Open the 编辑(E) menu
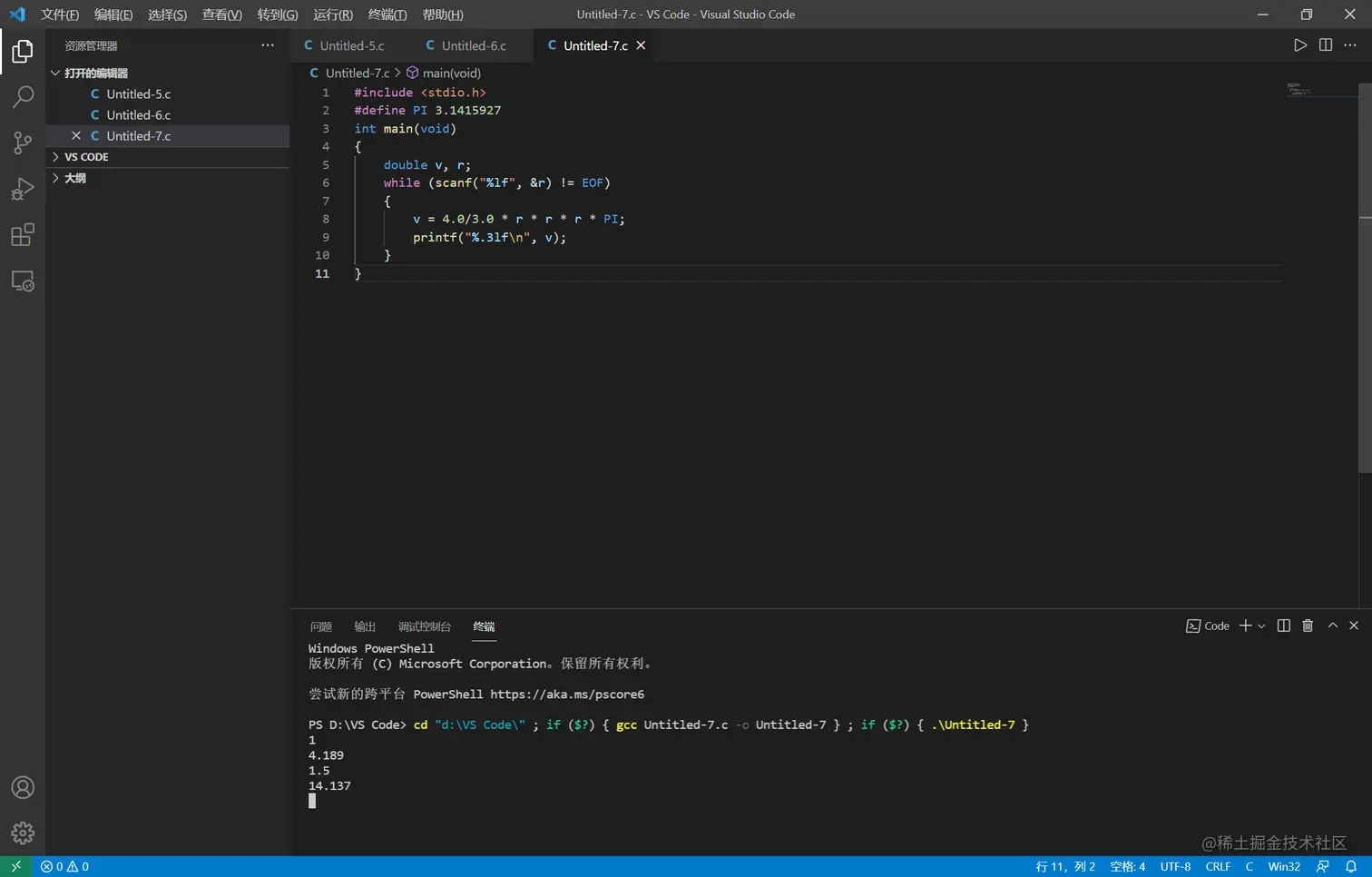Image resolution: width=1372 pixels, height=877 pixels. coord(113,15)
